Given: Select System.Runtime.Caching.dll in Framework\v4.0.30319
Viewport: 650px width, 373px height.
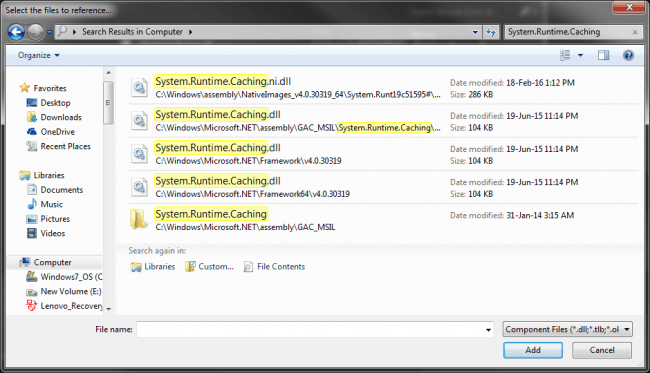Looking at the screenshot, I should pos(218,148).
